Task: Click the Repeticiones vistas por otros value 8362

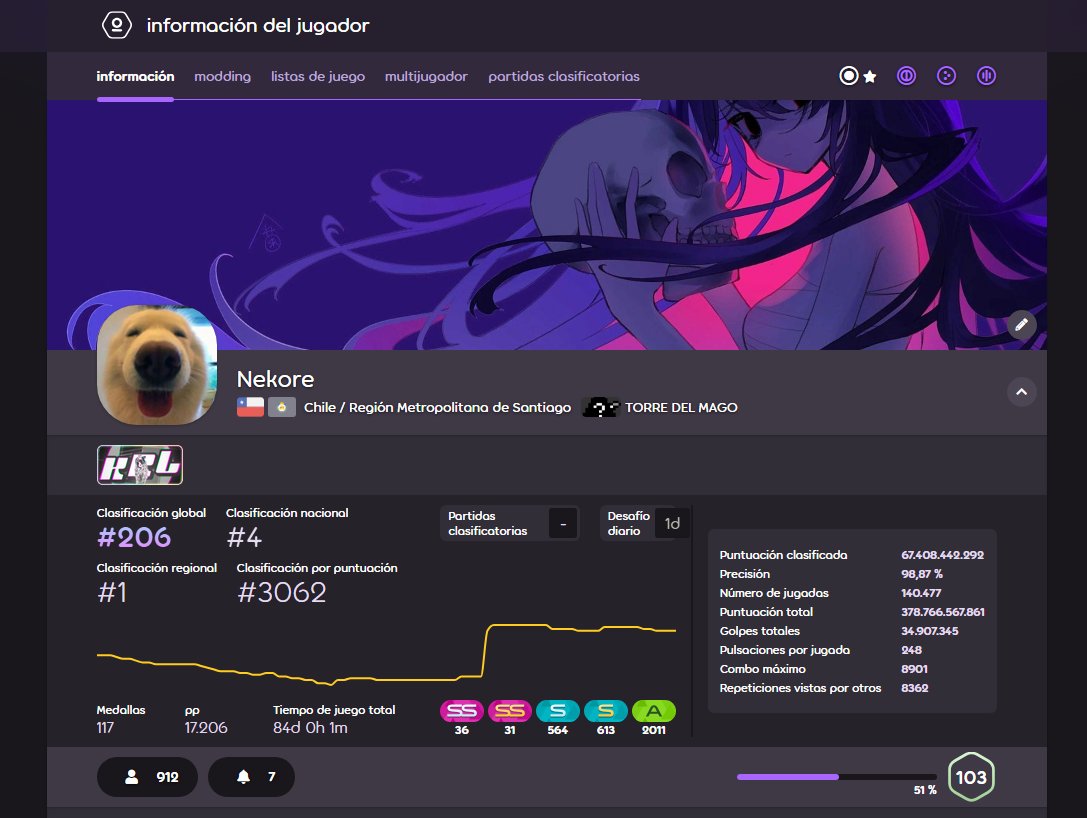Action: (914, 688)
